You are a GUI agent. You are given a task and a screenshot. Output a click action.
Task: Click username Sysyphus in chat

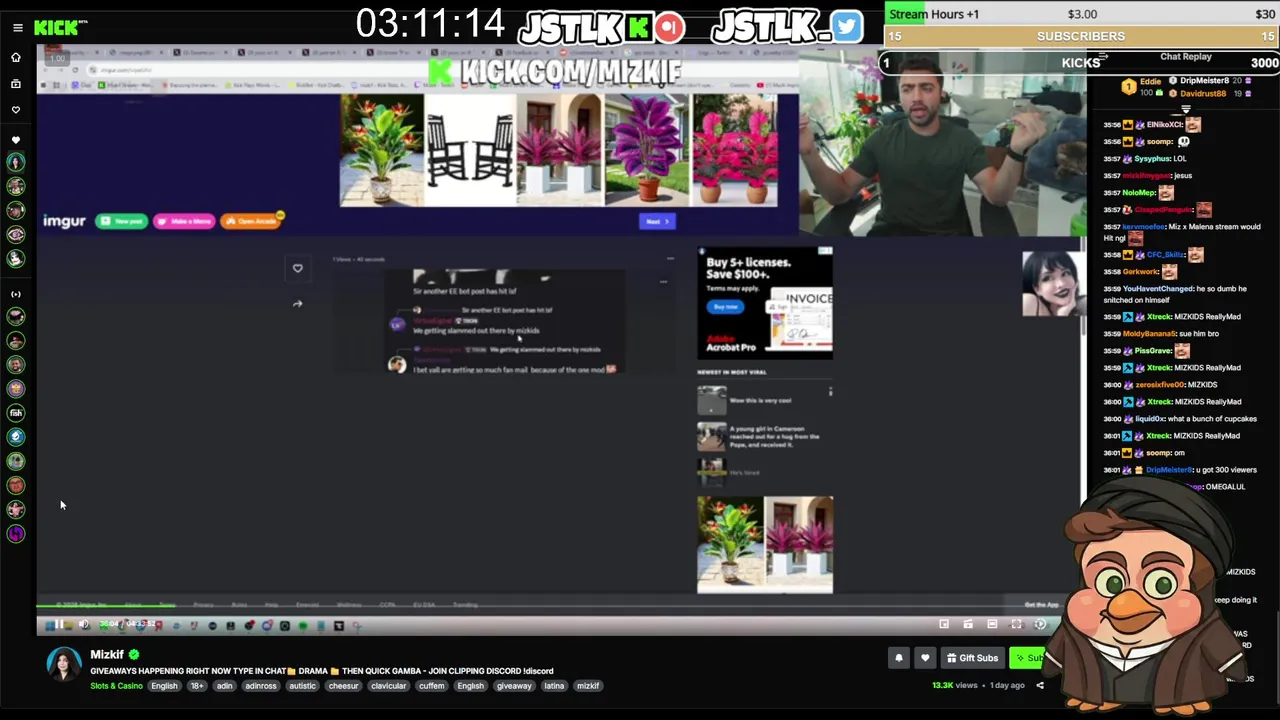[x=1152, y=158]
